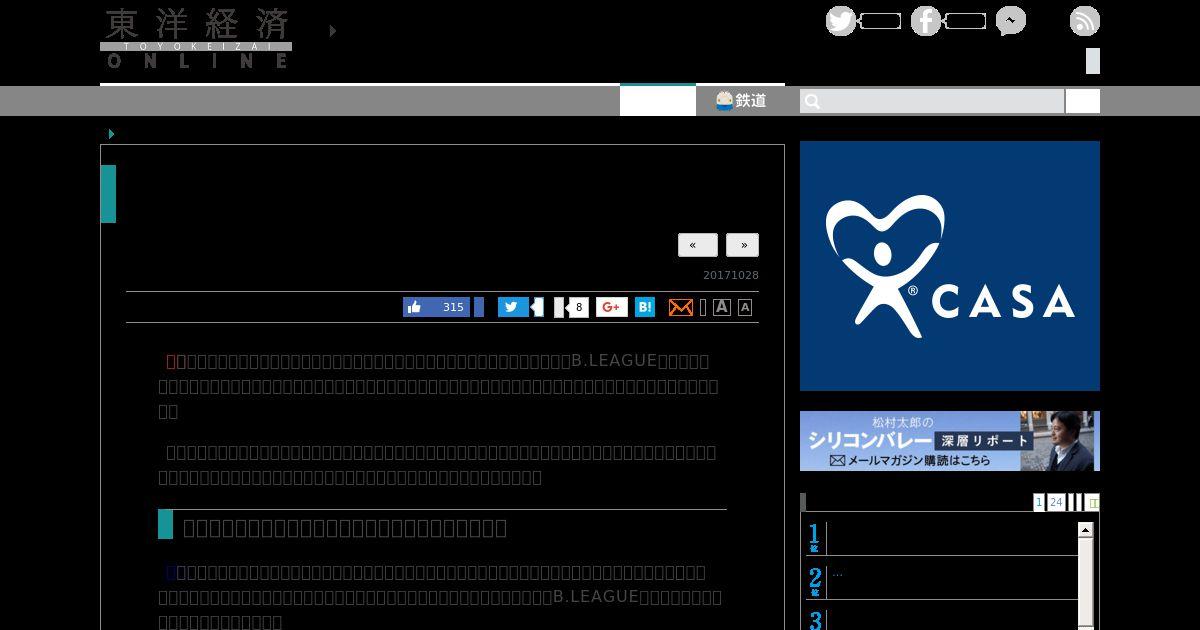Open the Toyo Keizai Online logo
This screenshot has width=1200, height=630.
pyautogui.click(x=196, y=38)
